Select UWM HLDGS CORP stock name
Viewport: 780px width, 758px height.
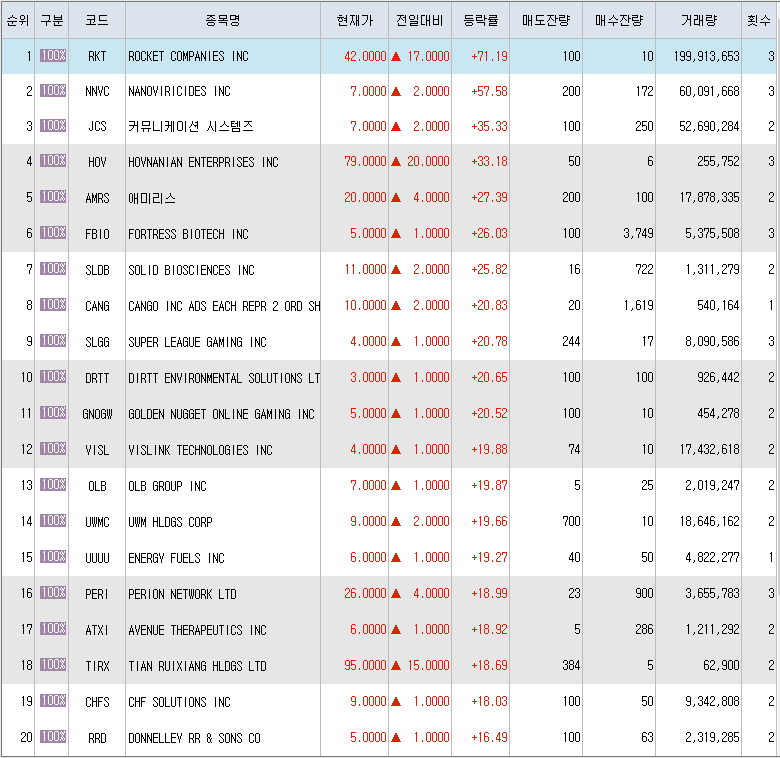coord(170,522)
